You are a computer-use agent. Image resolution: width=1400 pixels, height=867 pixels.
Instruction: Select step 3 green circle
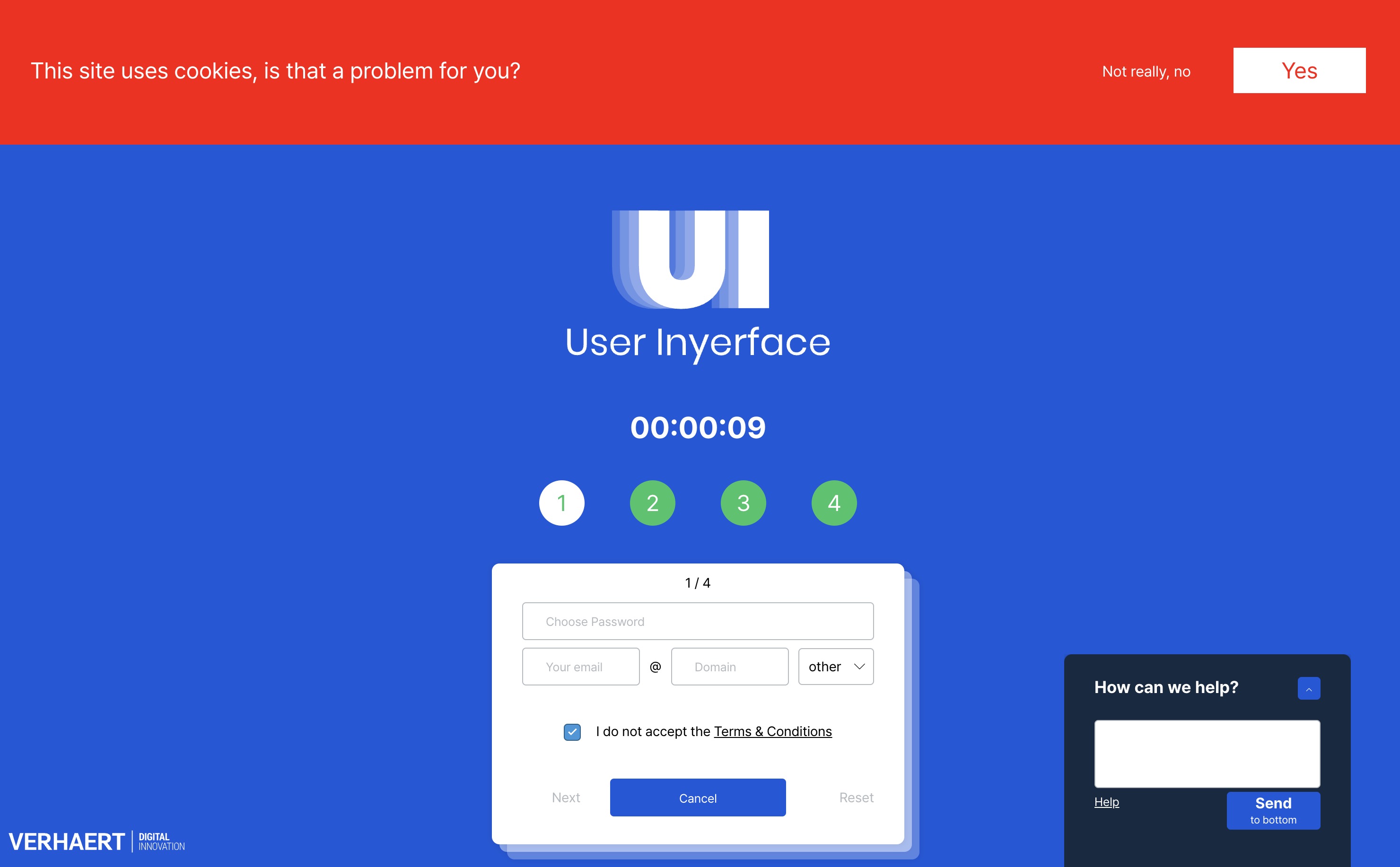click(x=744, y=503)
